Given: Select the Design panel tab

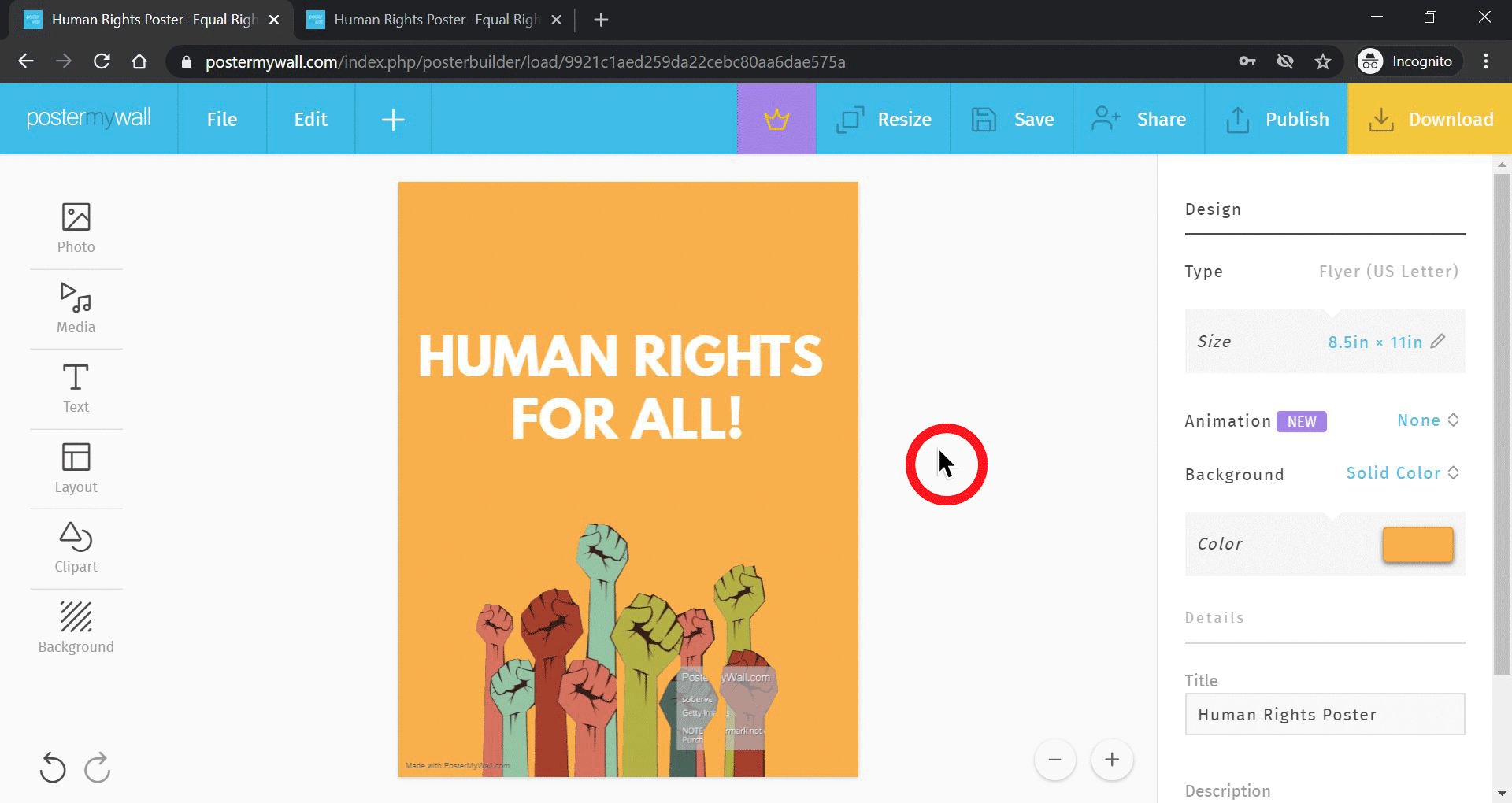Looking at the screenshot, I should point(1213,209).
